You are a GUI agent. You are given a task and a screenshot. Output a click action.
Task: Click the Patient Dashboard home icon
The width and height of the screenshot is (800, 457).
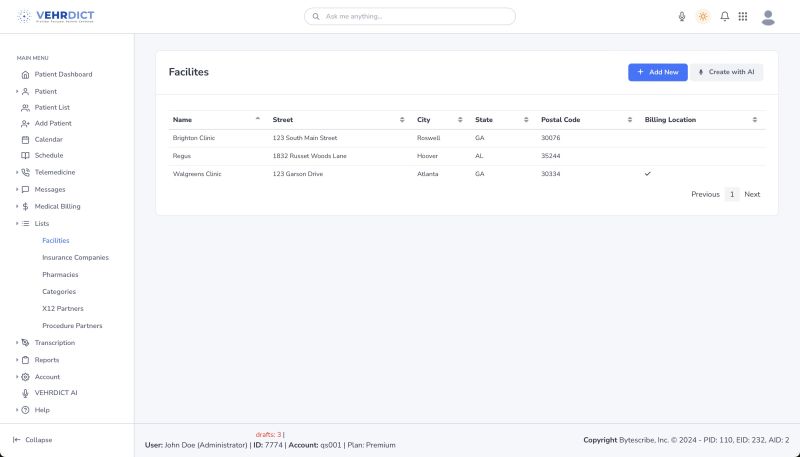[x=25, y=75]
